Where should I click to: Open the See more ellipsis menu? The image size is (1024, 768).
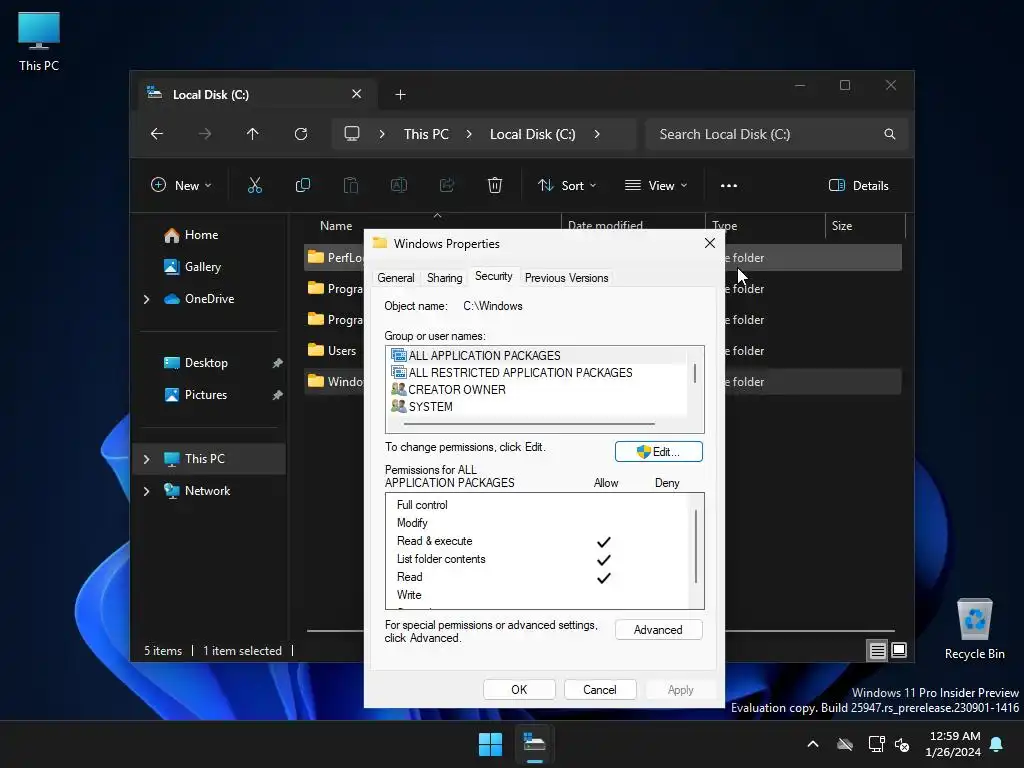729,185
